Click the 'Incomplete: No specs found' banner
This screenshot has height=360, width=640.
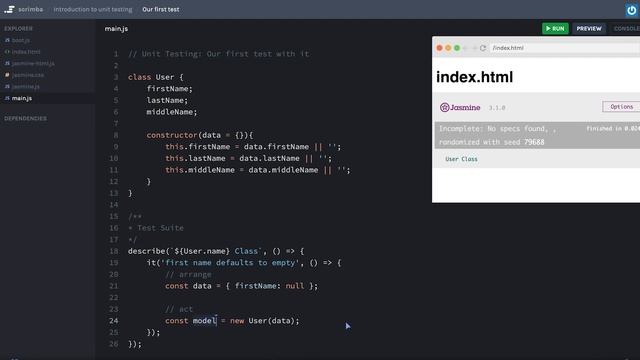[x=537, y=135]
